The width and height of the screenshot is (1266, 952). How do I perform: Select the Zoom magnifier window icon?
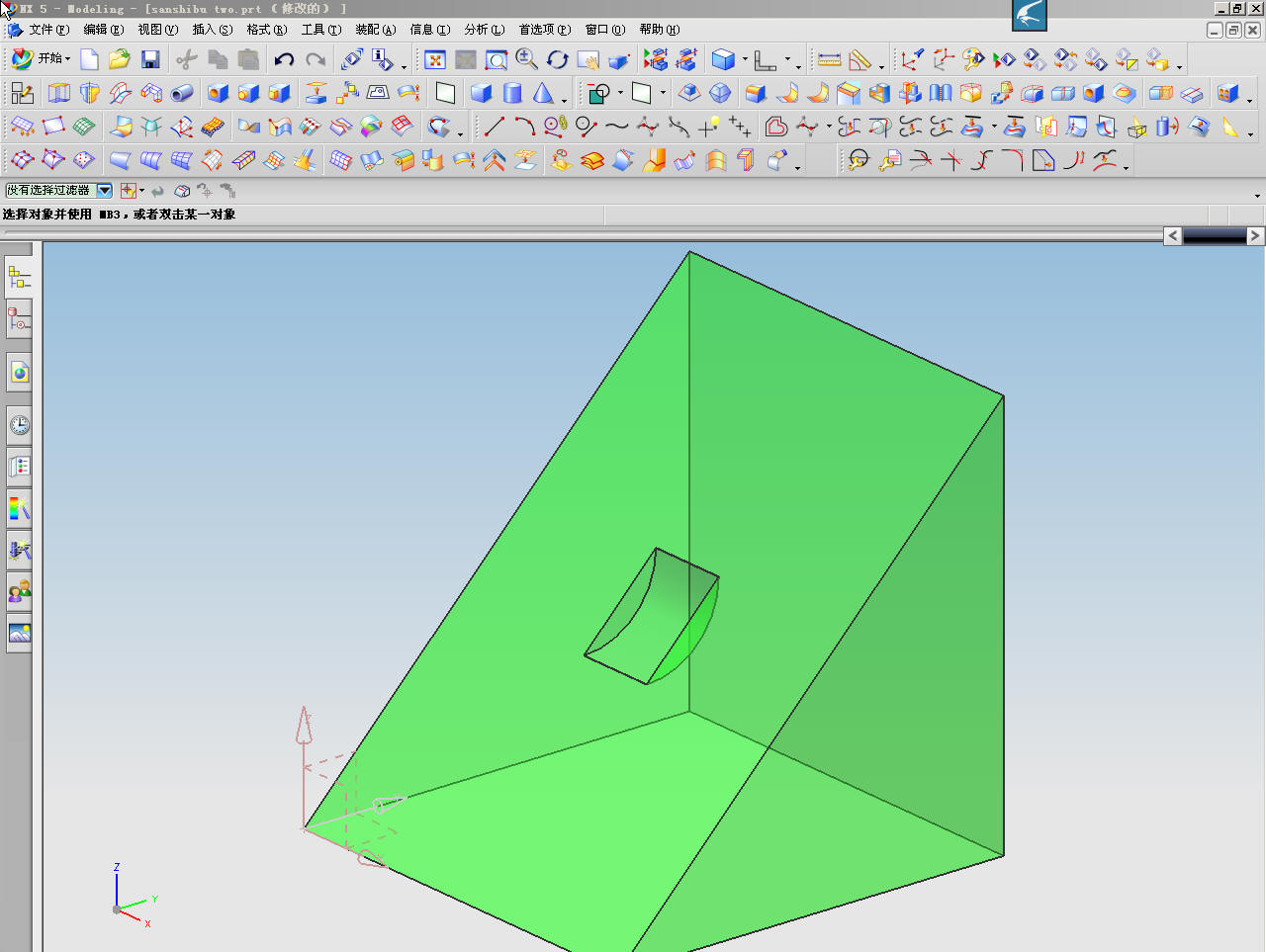point(497,59)
